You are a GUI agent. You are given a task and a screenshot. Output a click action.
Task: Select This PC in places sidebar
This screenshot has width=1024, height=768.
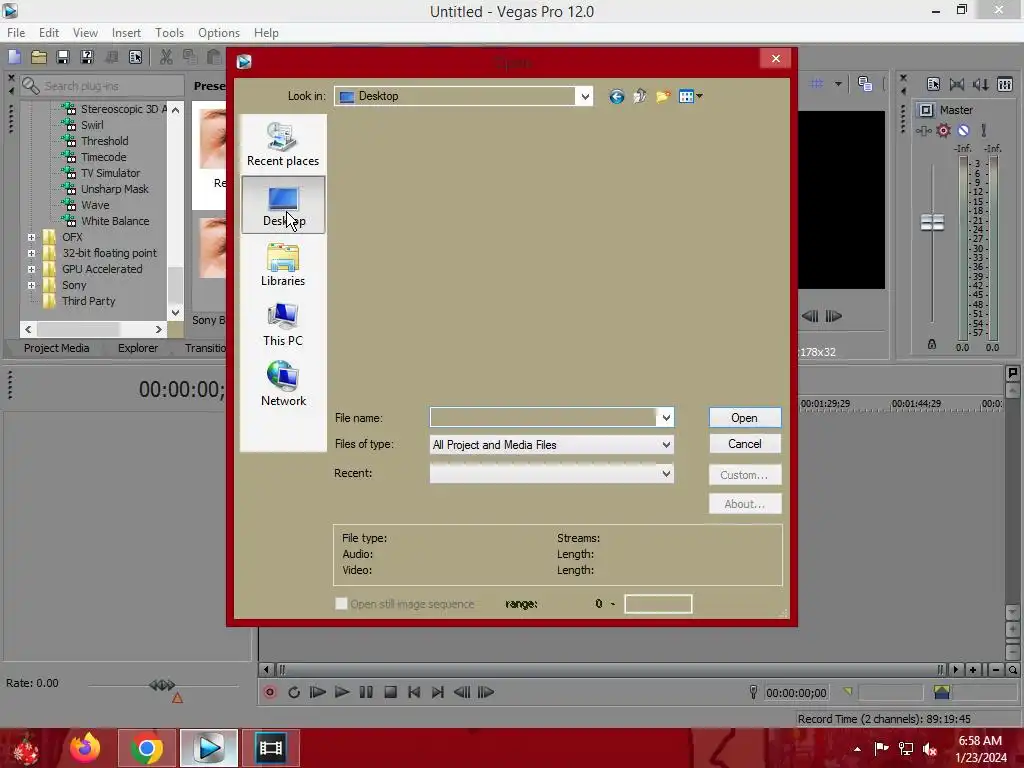pyautogui.click(x=283, y=325)
